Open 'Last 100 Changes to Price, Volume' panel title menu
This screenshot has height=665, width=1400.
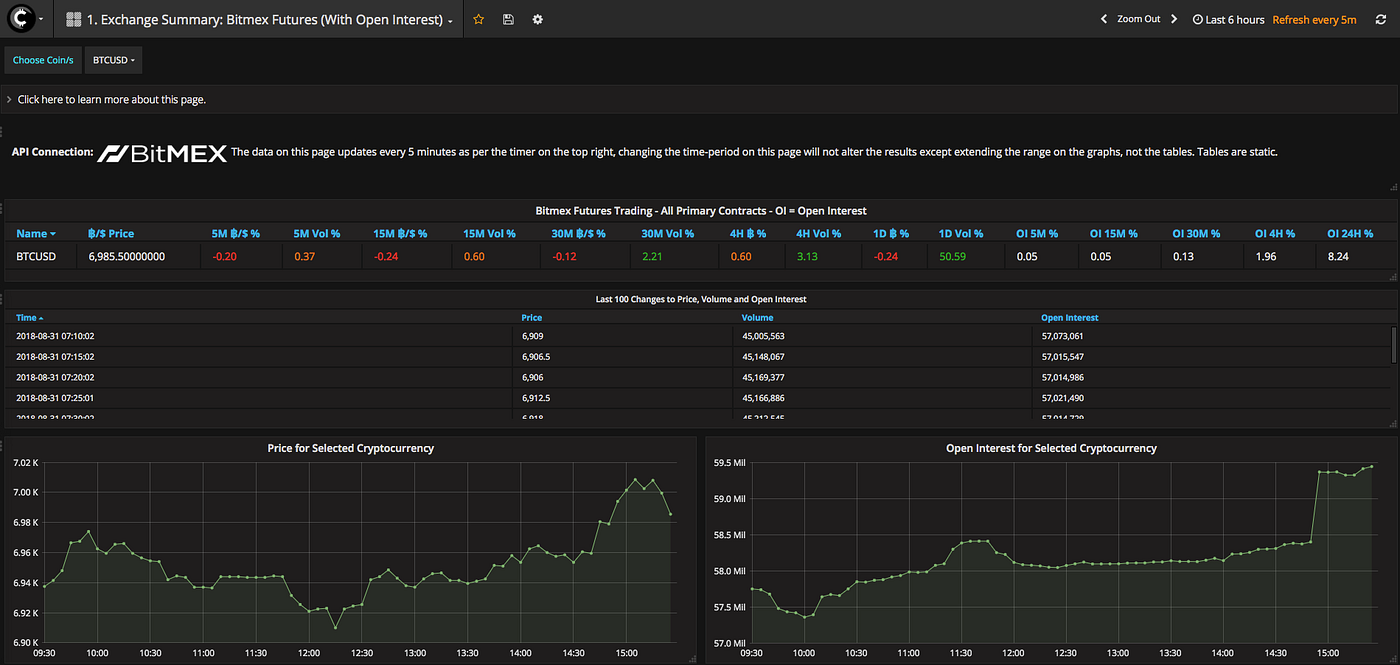pyautogui.click(x=700, y=299)
